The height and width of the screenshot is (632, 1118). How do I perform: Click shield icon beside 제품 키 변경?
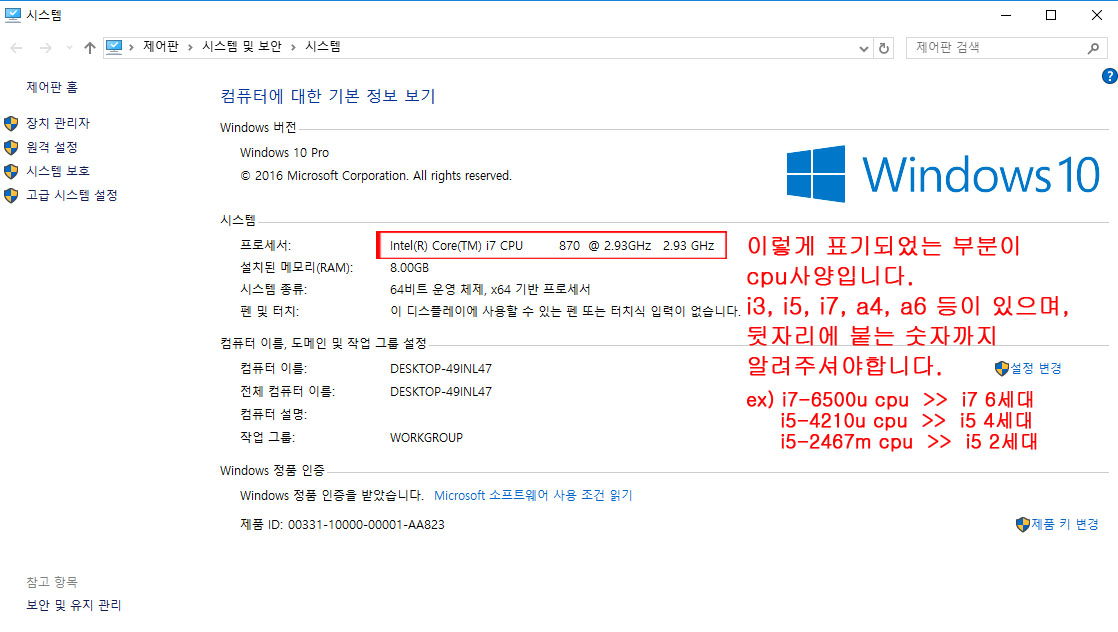pos(1022,524)
